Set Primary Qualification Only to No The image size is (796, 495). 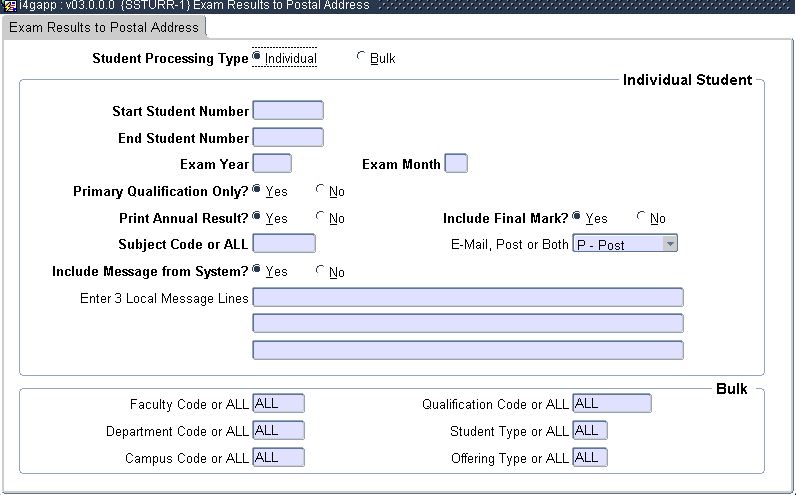pos(321,190)
